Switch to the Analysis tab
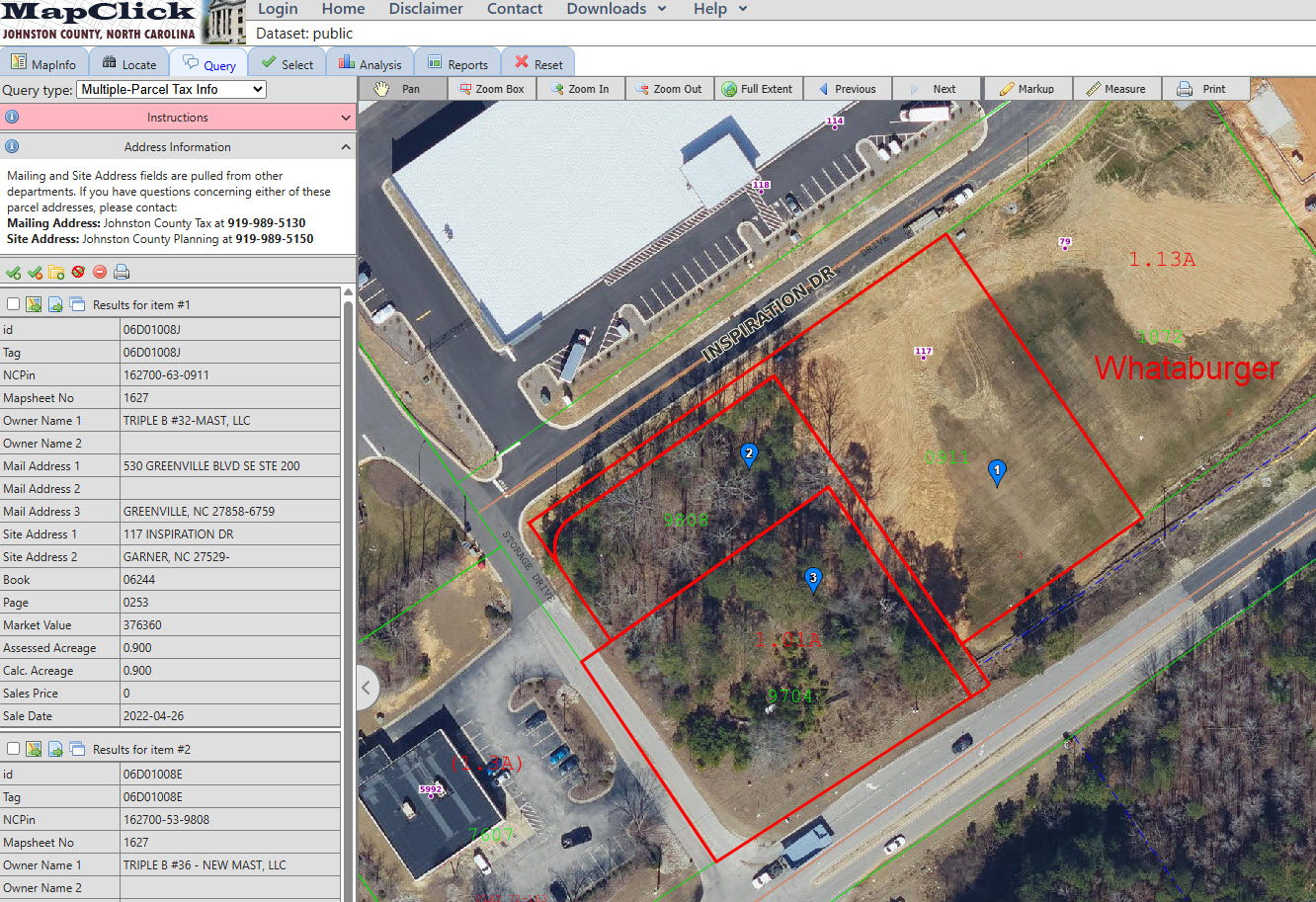 [x=370, y=64]
